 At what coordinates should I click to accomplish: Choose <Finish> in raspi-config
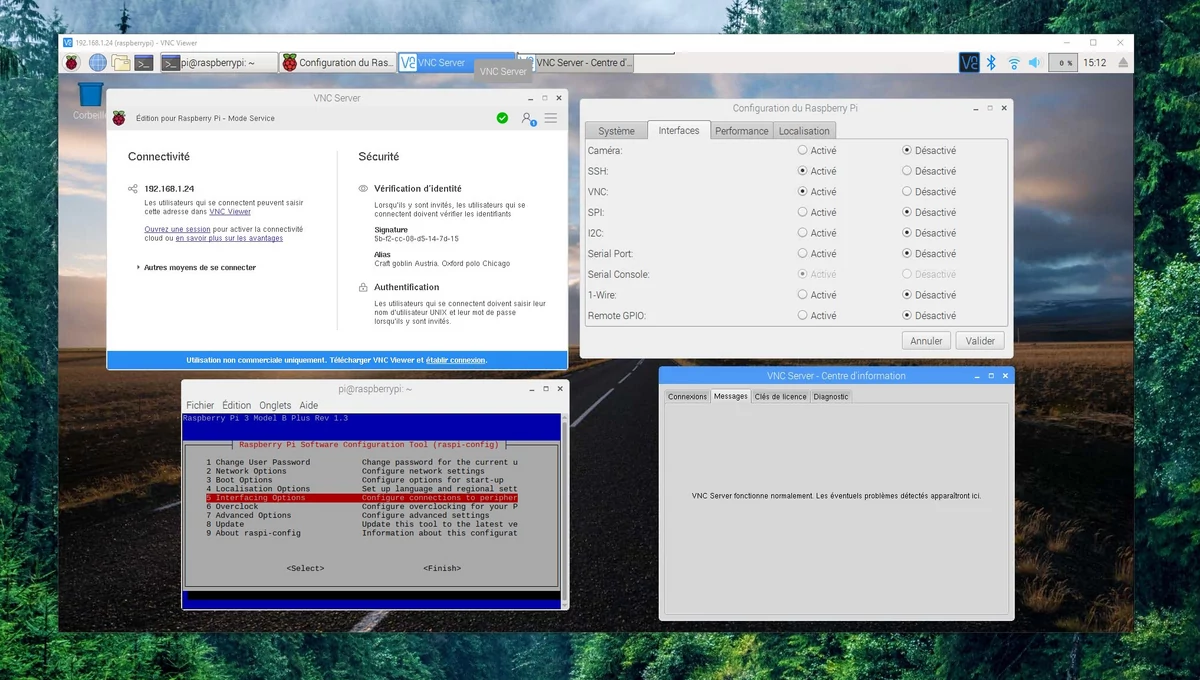point(442,568)
